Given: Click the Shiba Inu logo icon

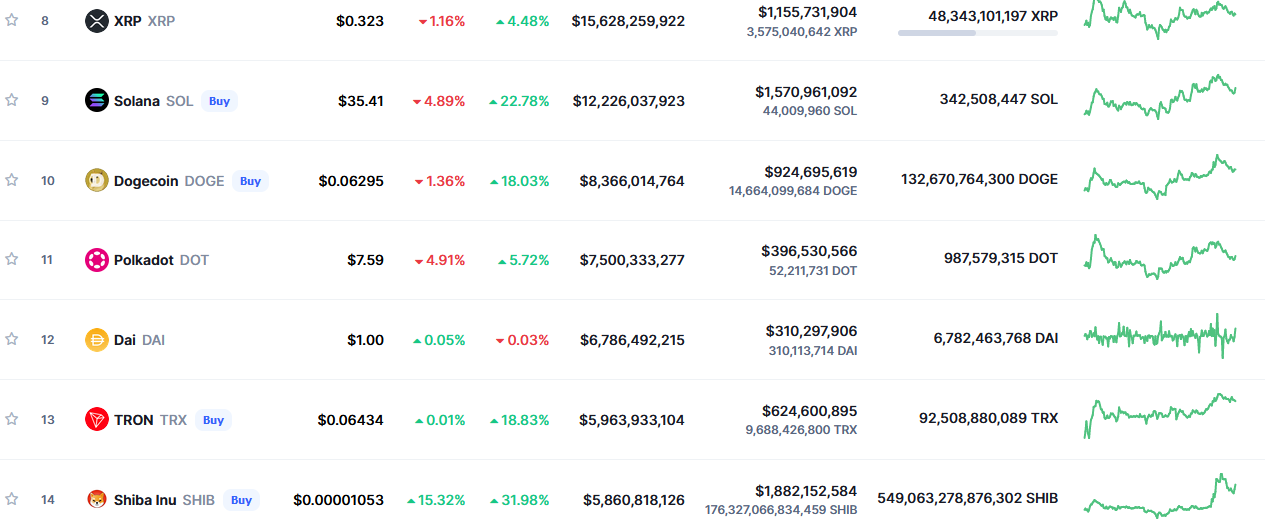Looking at the screenshot, I should [x=97, y=499].
